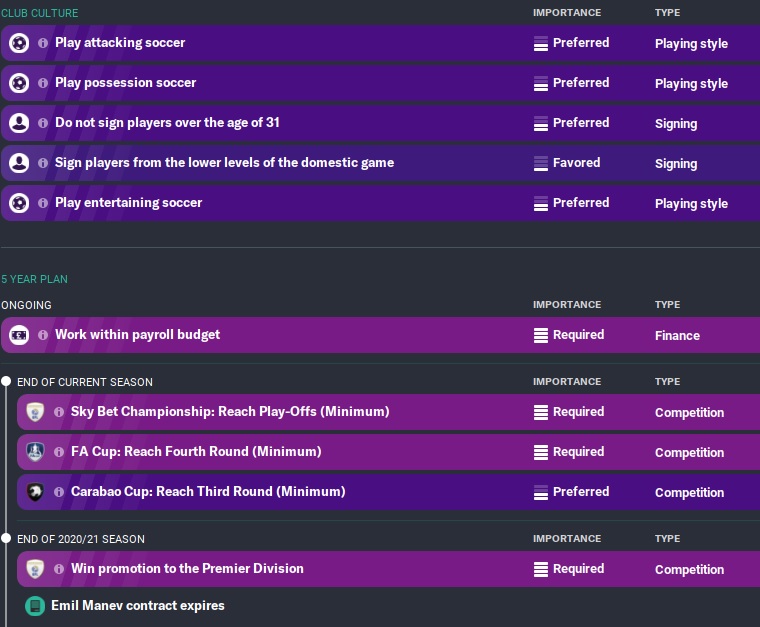Select End of 2020/21 Season timeline marker

click(x=6, y=539)
